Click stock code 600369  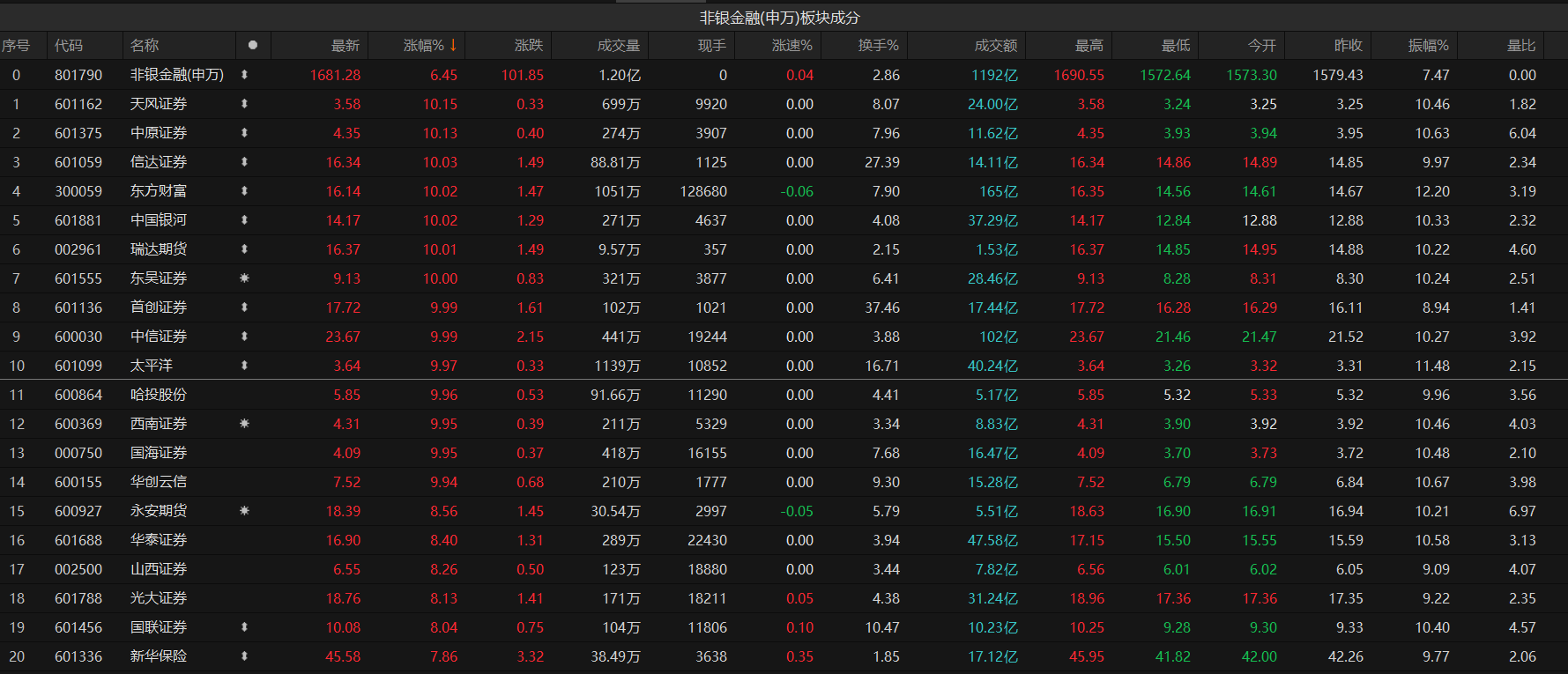tap(78, 424)
